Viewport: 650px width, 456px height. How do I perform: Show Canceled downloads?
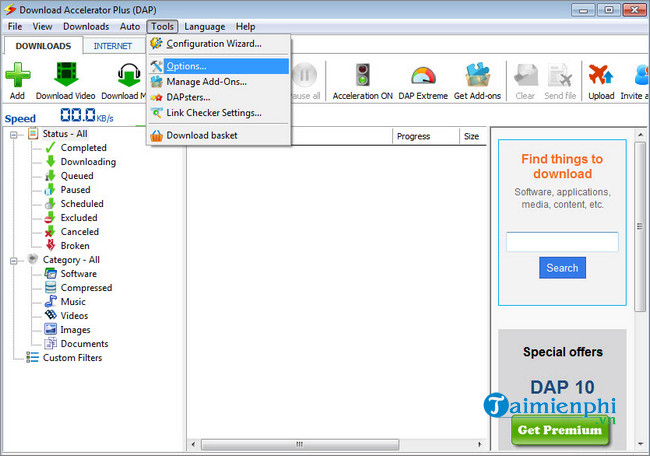[80, 232]
